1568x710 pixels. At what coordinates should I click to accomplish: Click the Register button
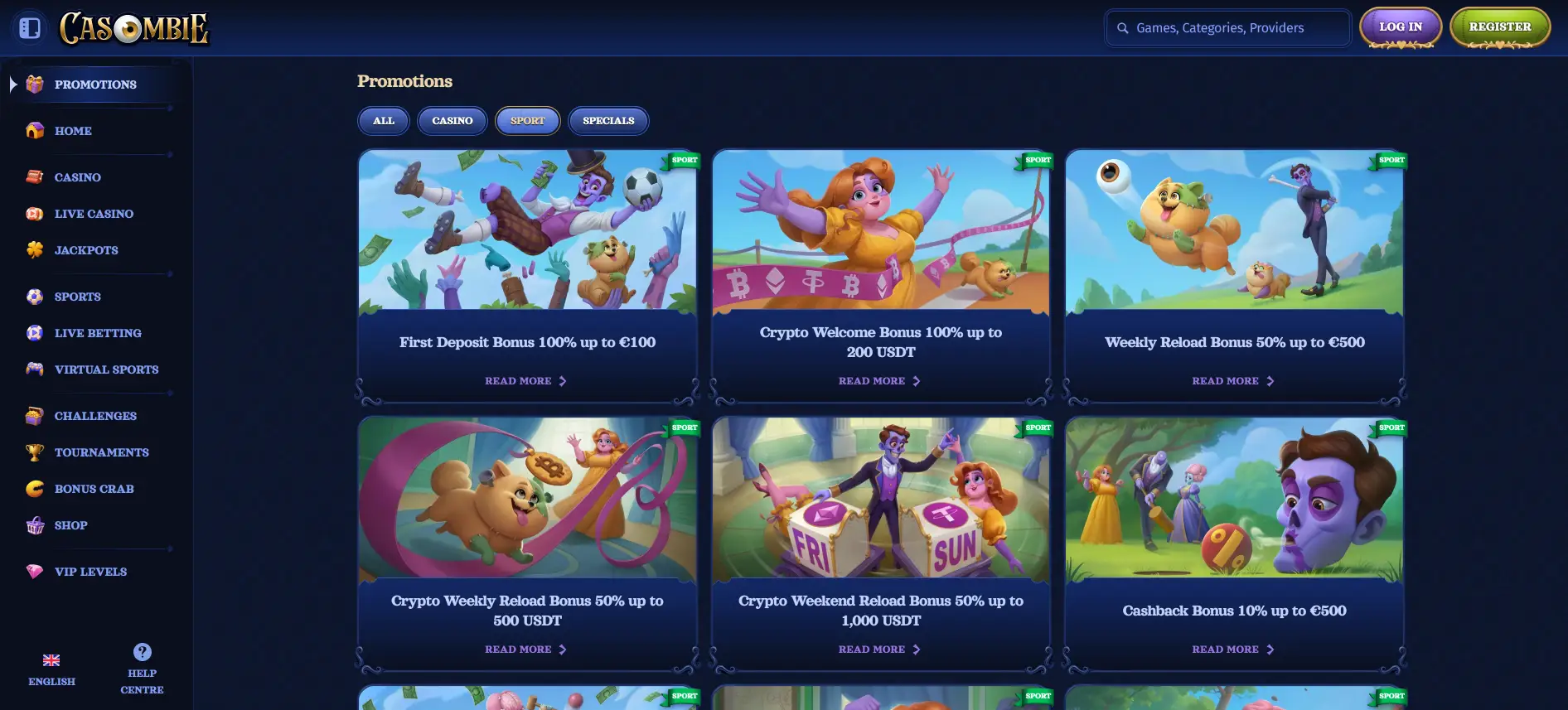[1500, 27]
